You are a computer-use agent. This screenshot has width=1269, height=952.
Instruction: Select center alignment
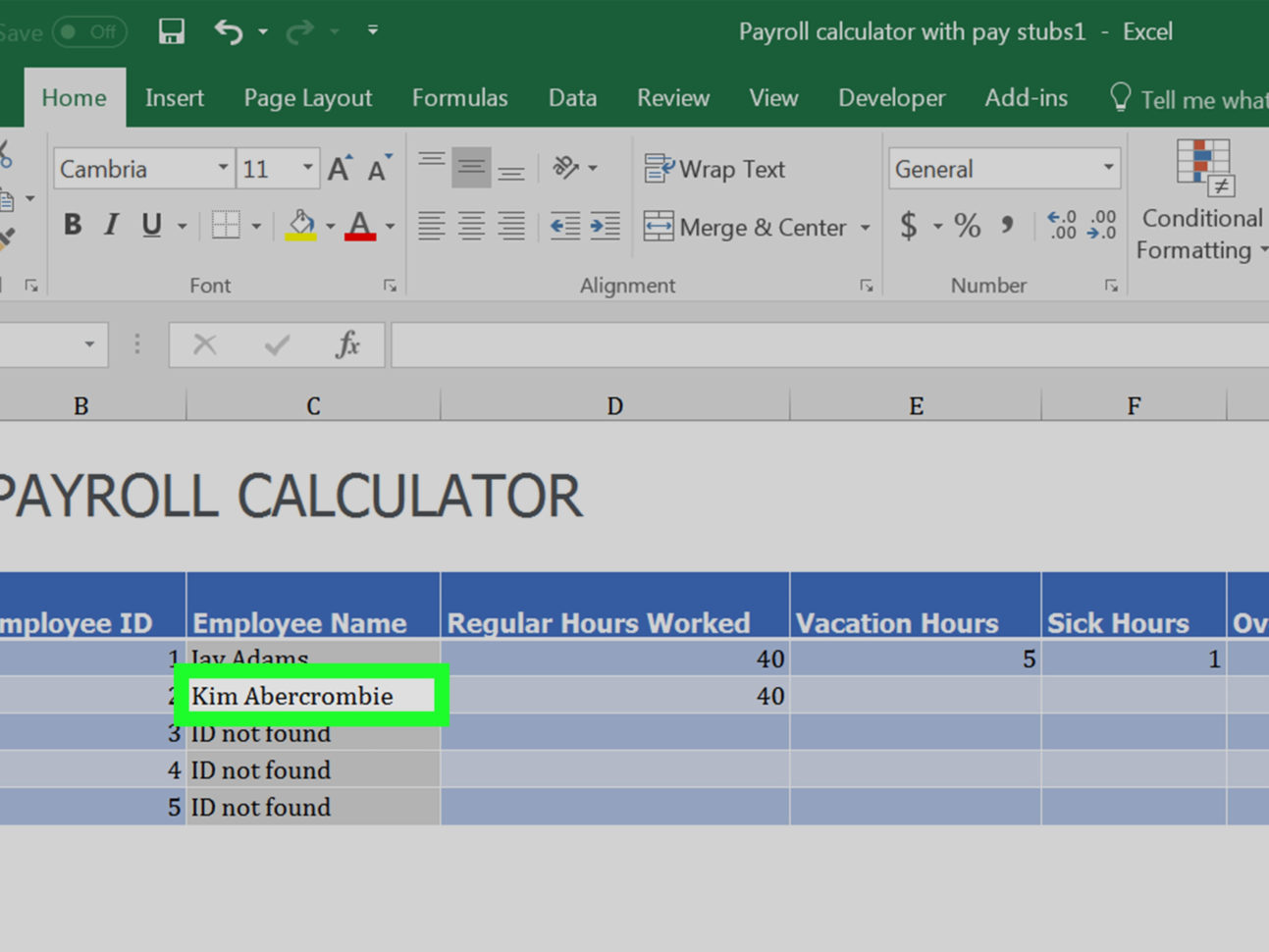coord(471,227)
